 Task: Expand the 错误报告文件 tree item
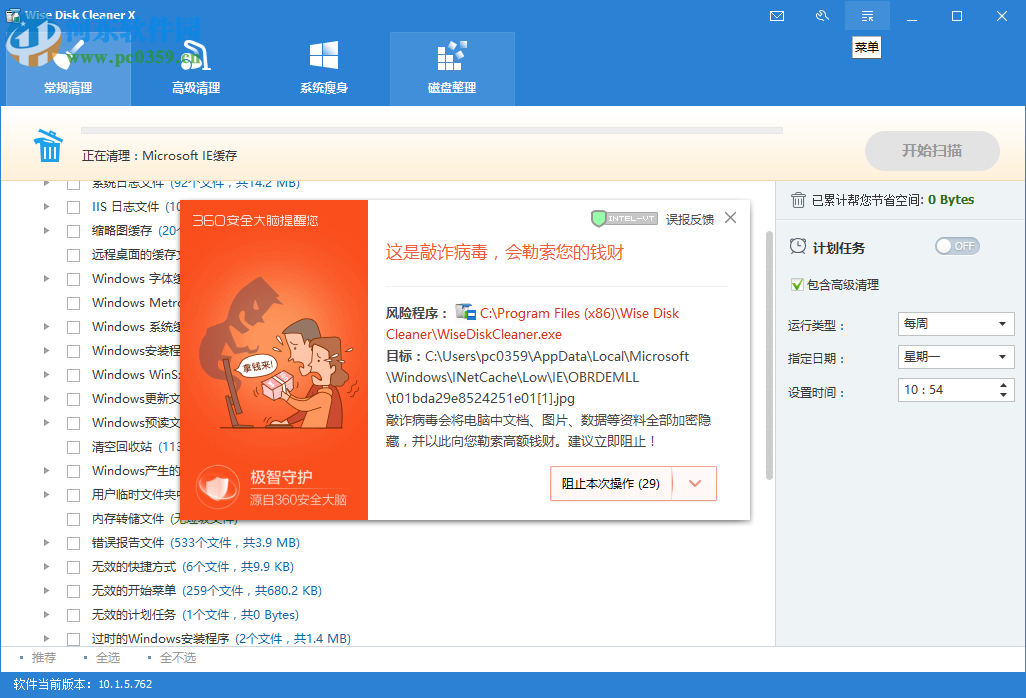[46, 542]
